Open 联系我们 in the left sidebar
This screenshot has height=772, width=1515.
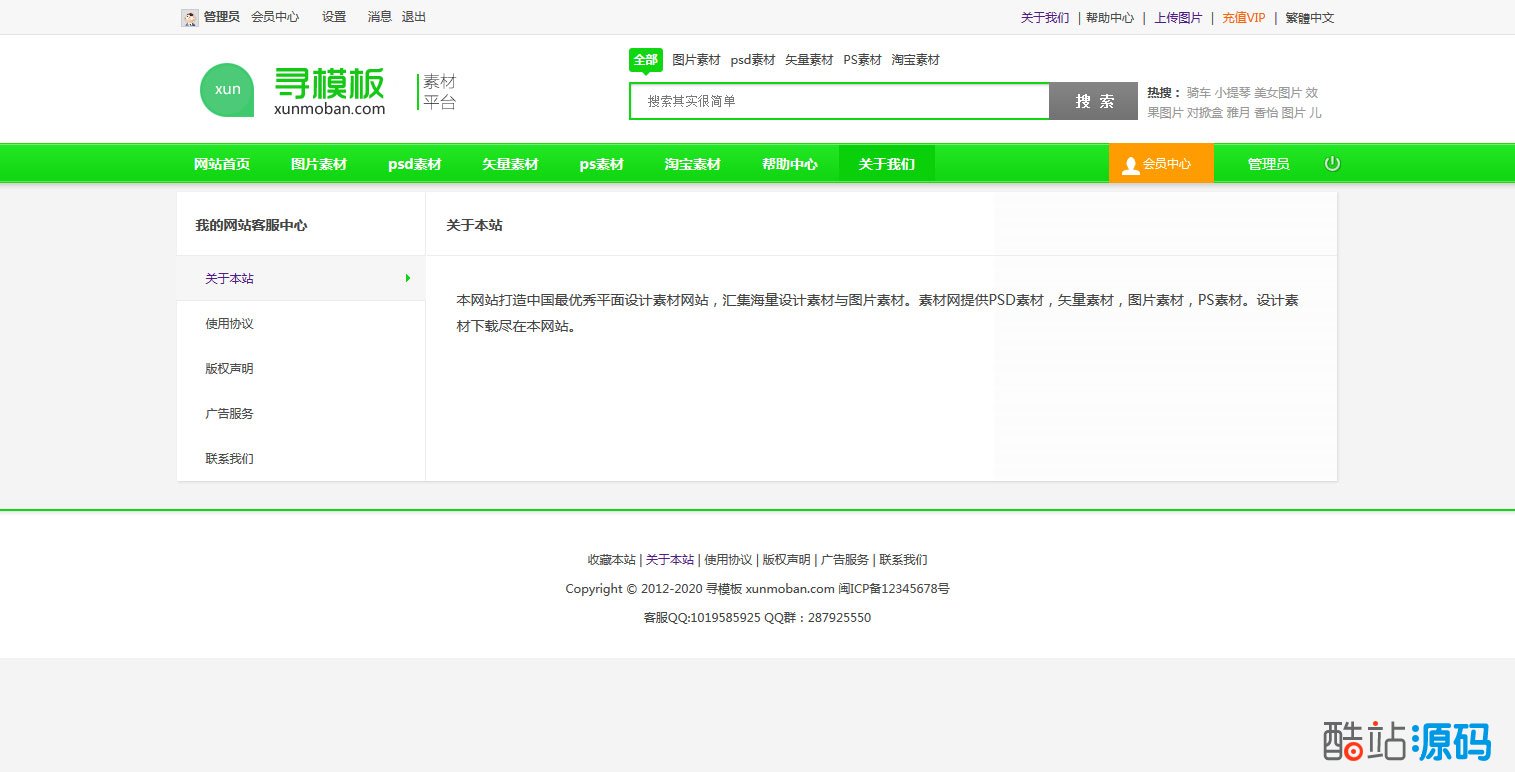click(x=229, y=459)
